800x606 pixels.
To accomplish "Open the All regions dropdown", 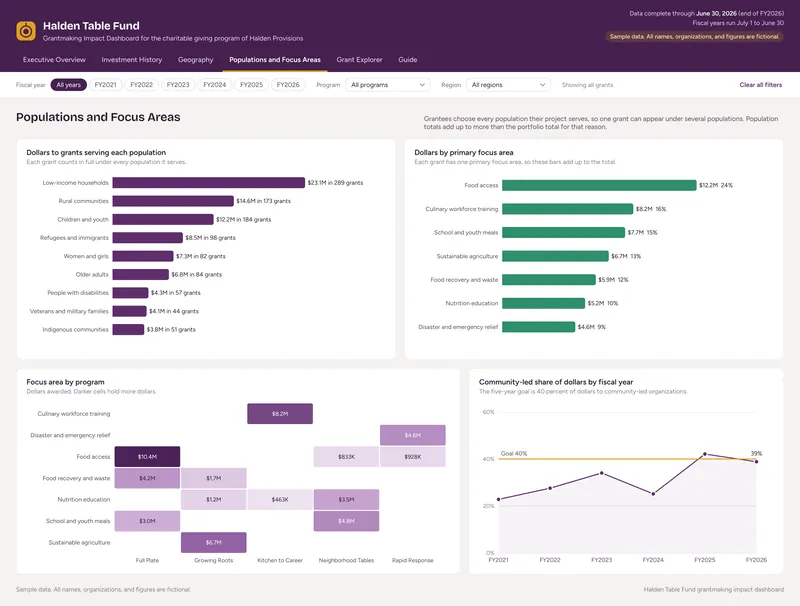I will coord(508,85).
